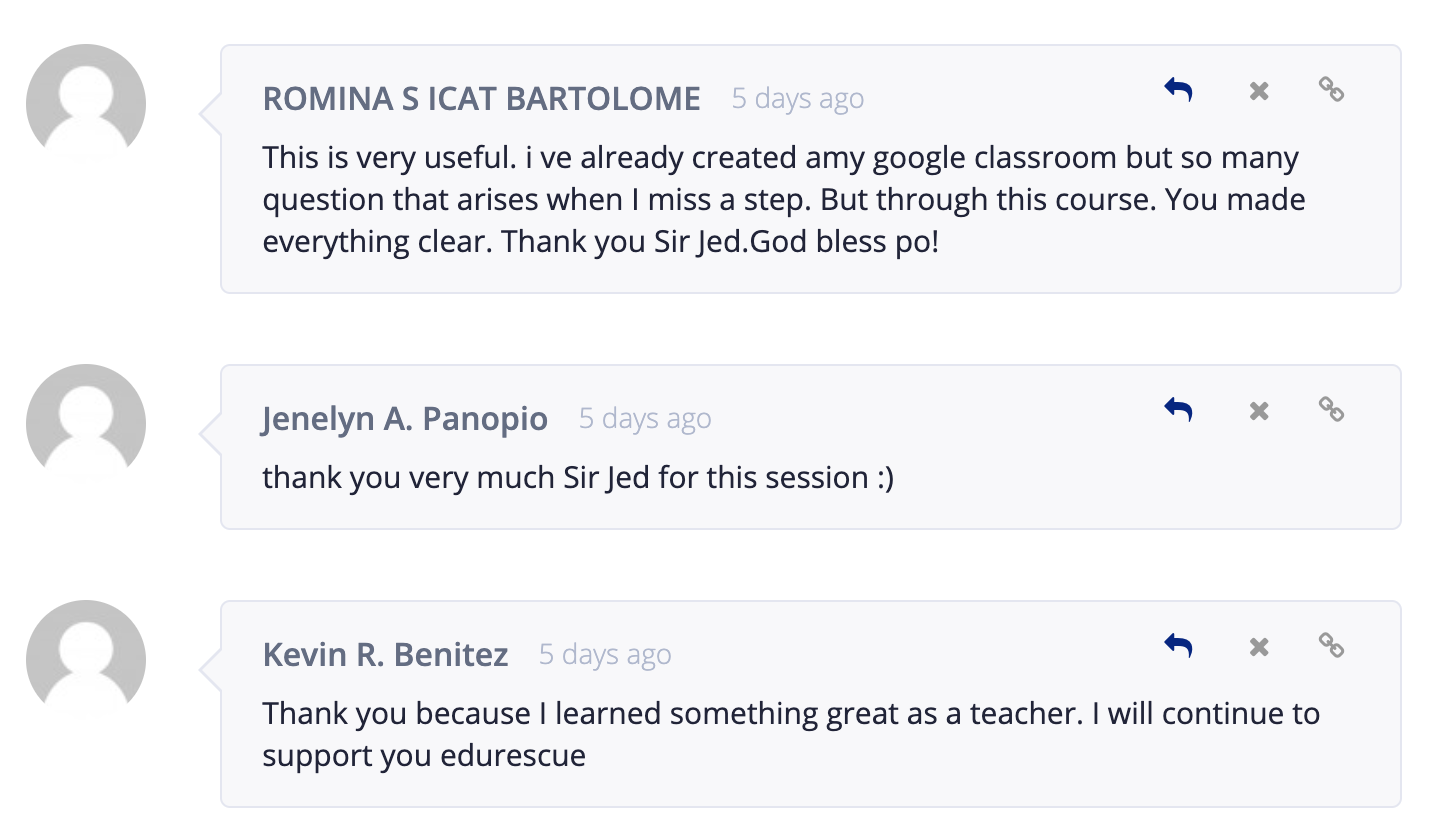Click Kevin R. Benitez author name
The width and height of the screenshot is (1430, 824).
click(385, 655)
